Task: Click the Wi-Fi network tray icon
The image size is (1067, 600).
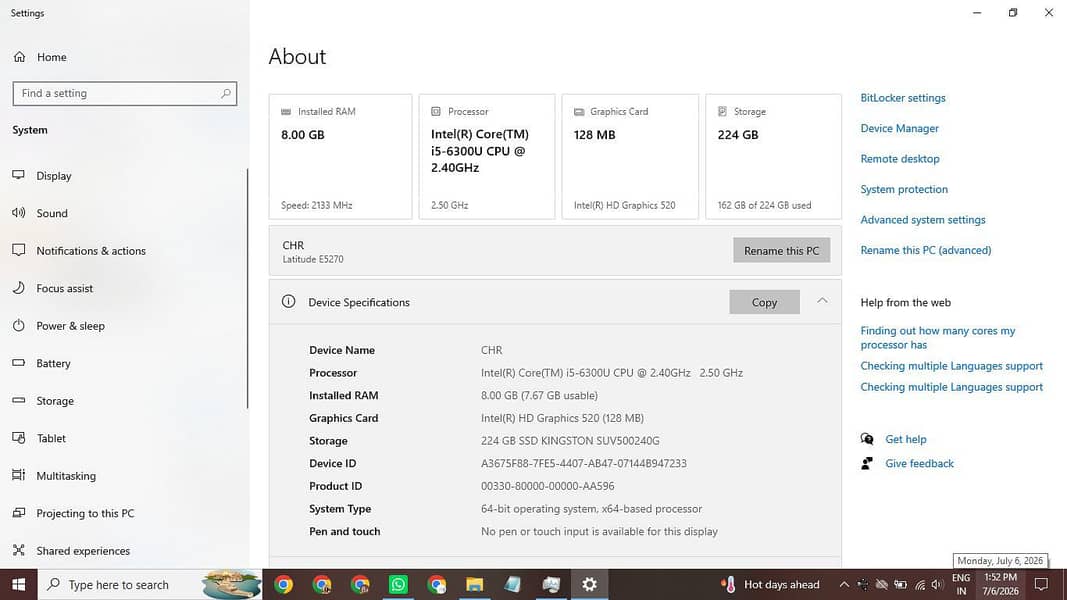Action: pos(919,584)
